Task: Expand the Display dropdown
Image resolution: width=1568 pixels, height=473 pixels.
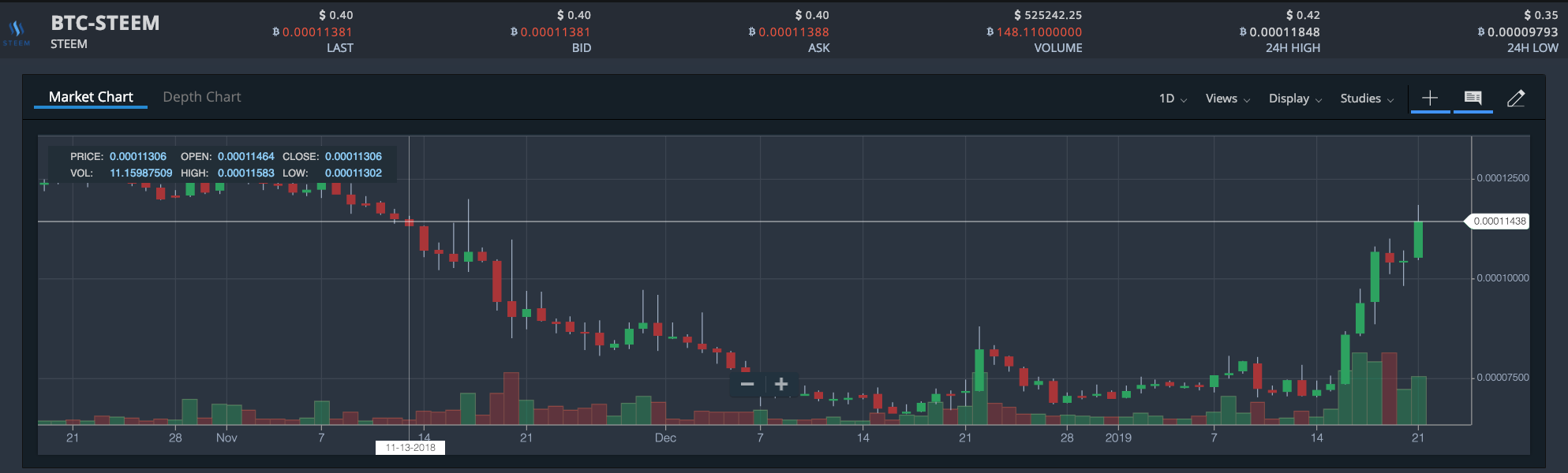Action: pos(1295,99)
